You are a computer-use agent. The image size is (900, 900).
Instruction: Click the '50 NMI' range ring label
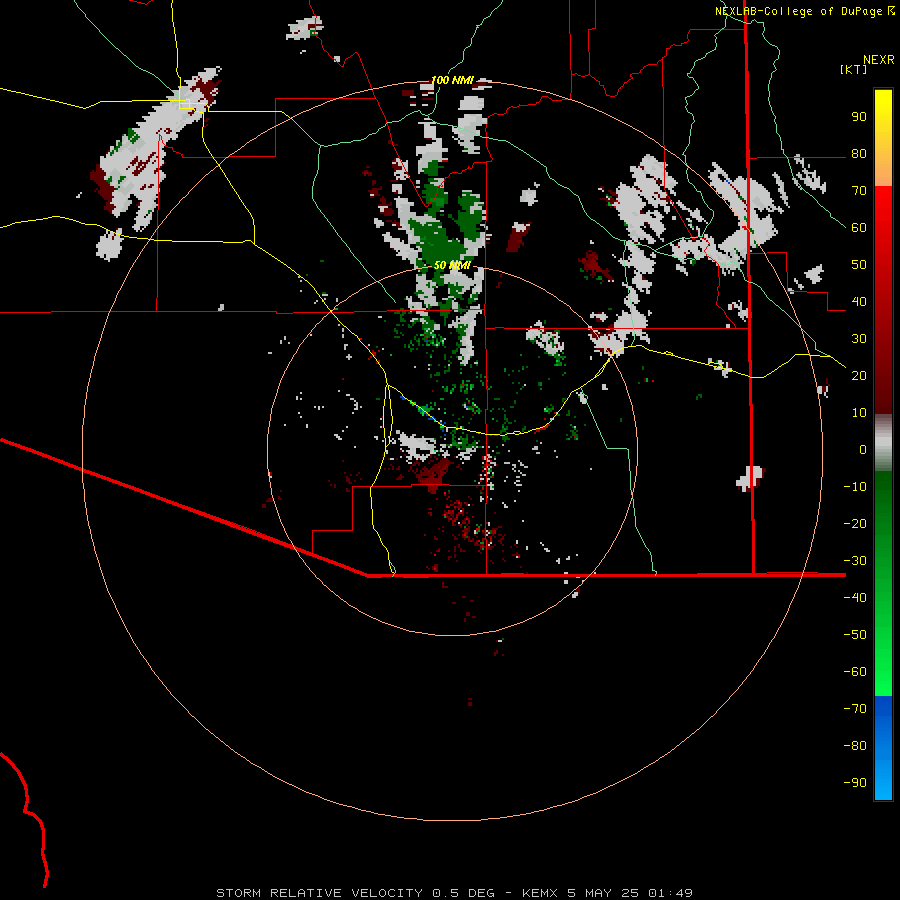coord(452,265)
